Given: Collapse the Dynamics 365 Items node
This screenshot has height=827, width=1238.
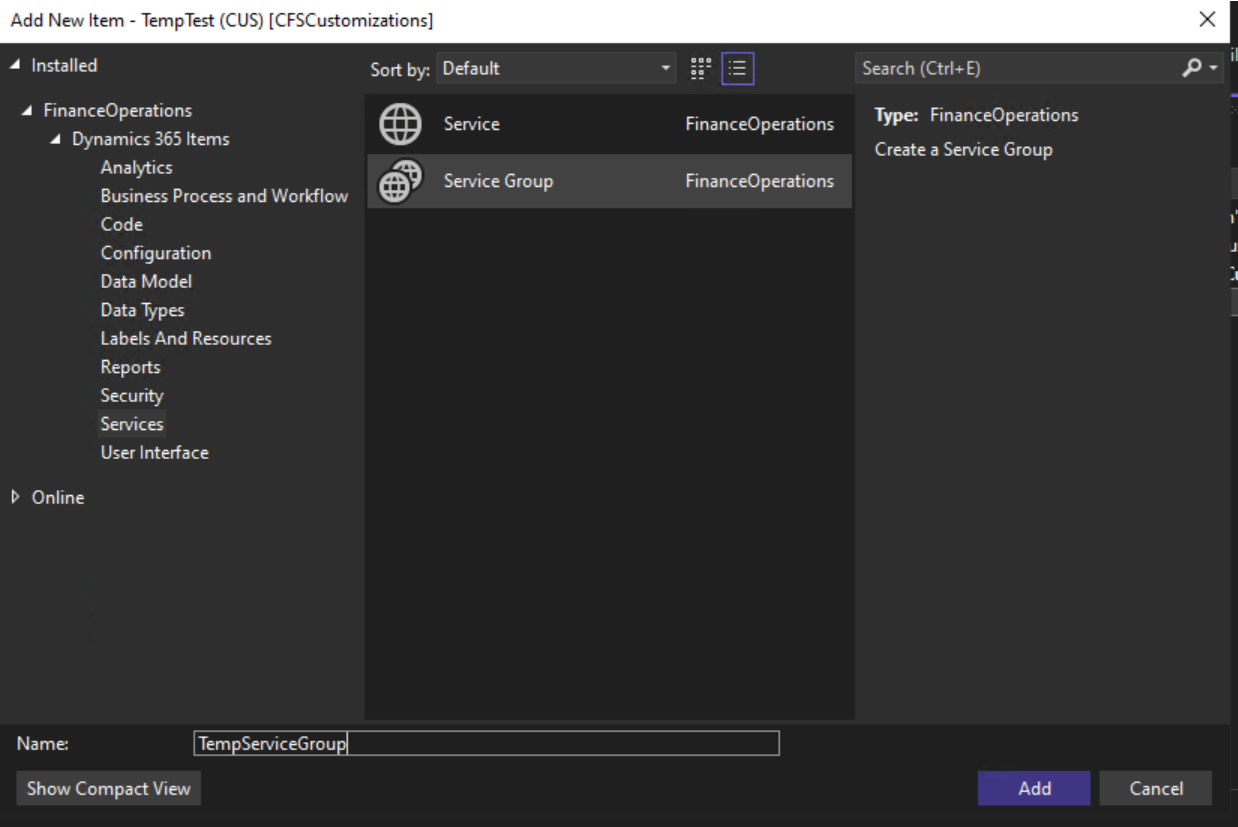Looking at the screenshot, I should coord(56,139).
